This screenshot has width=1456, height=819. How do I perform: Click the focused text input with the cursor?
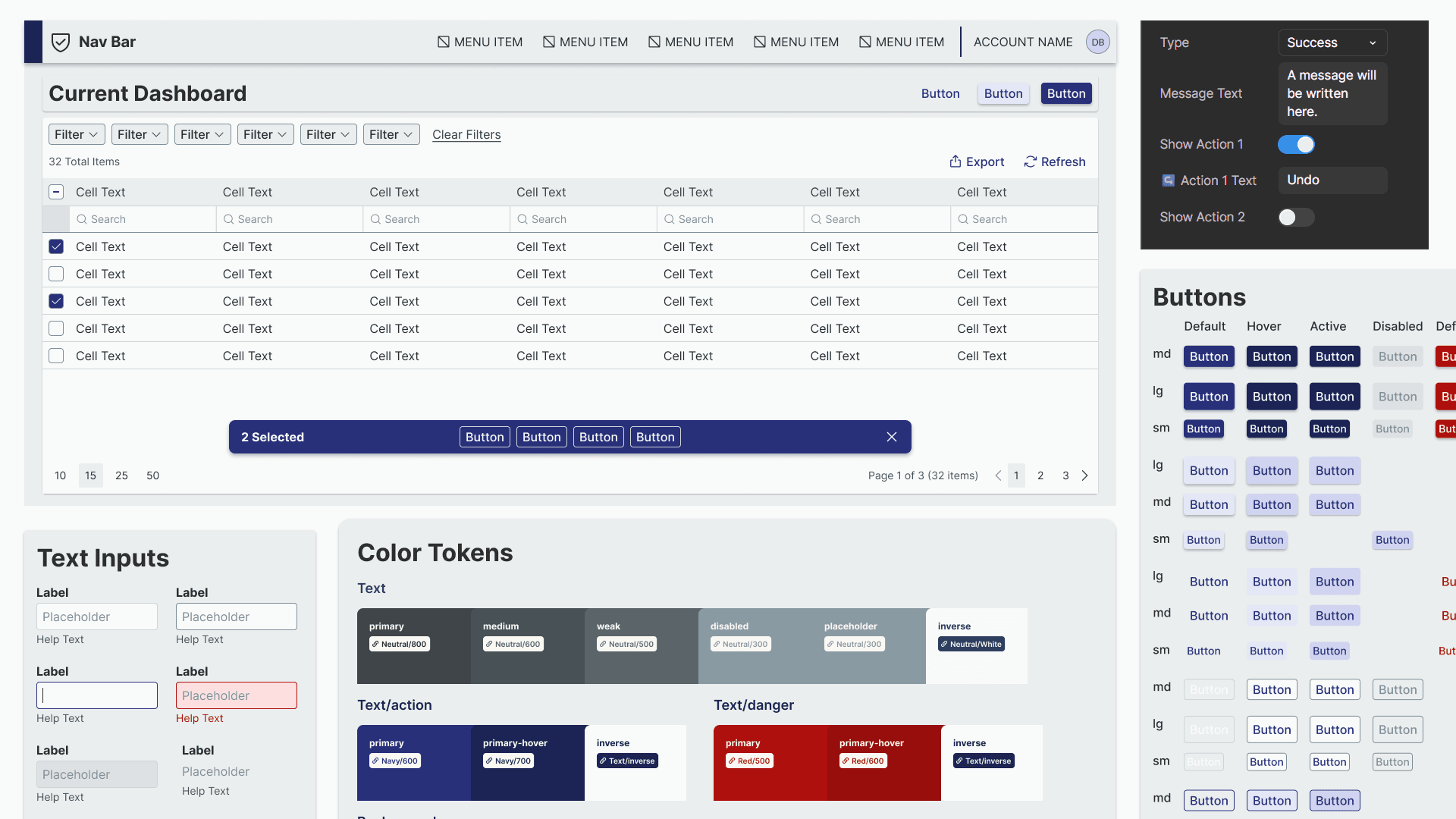coord(97,695)
